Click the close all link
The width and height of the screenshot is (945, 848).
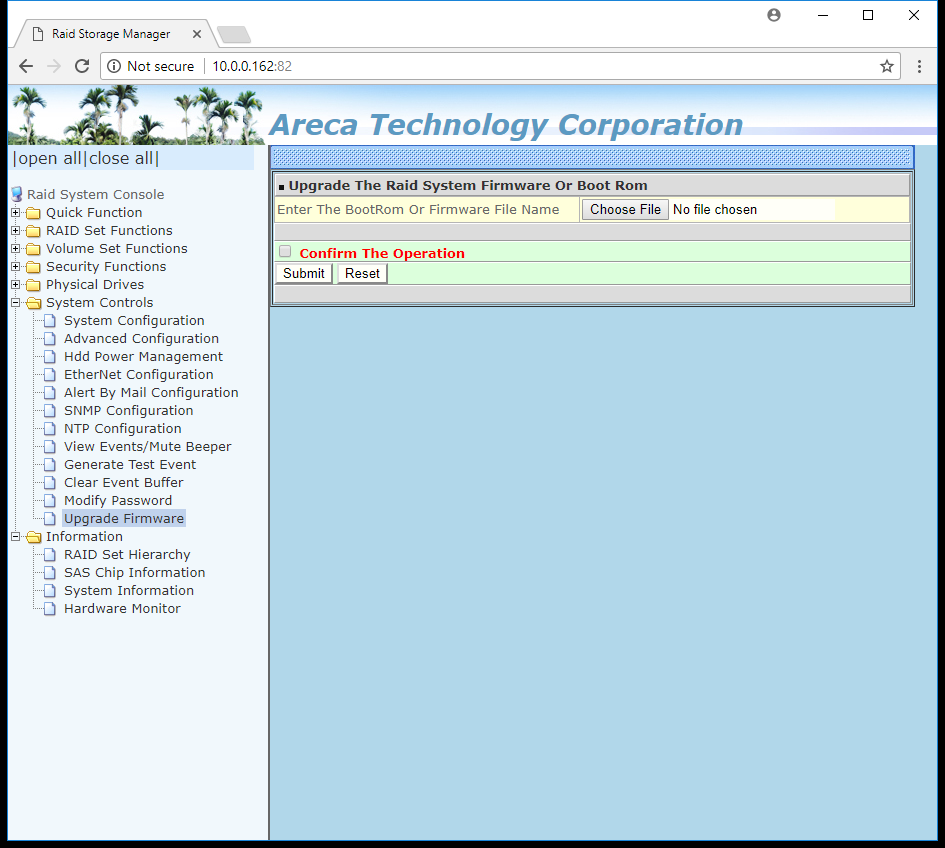[121, 159]
